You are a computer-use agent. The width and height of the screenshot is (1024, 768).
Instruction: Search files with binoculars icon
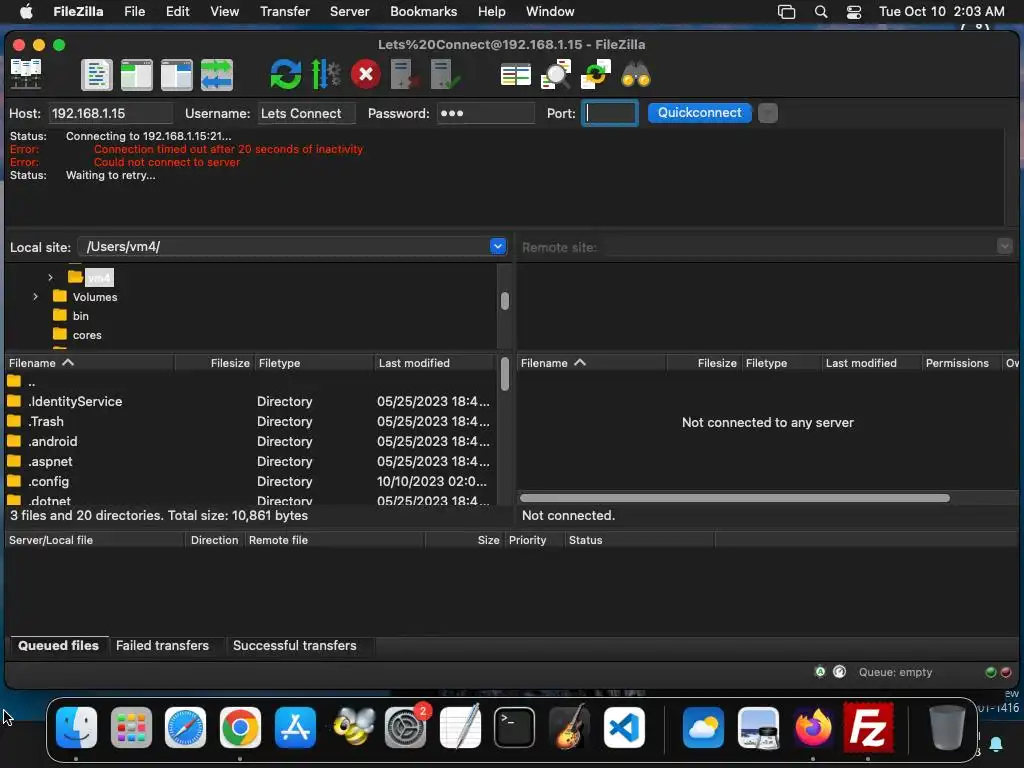click(636, 74)
